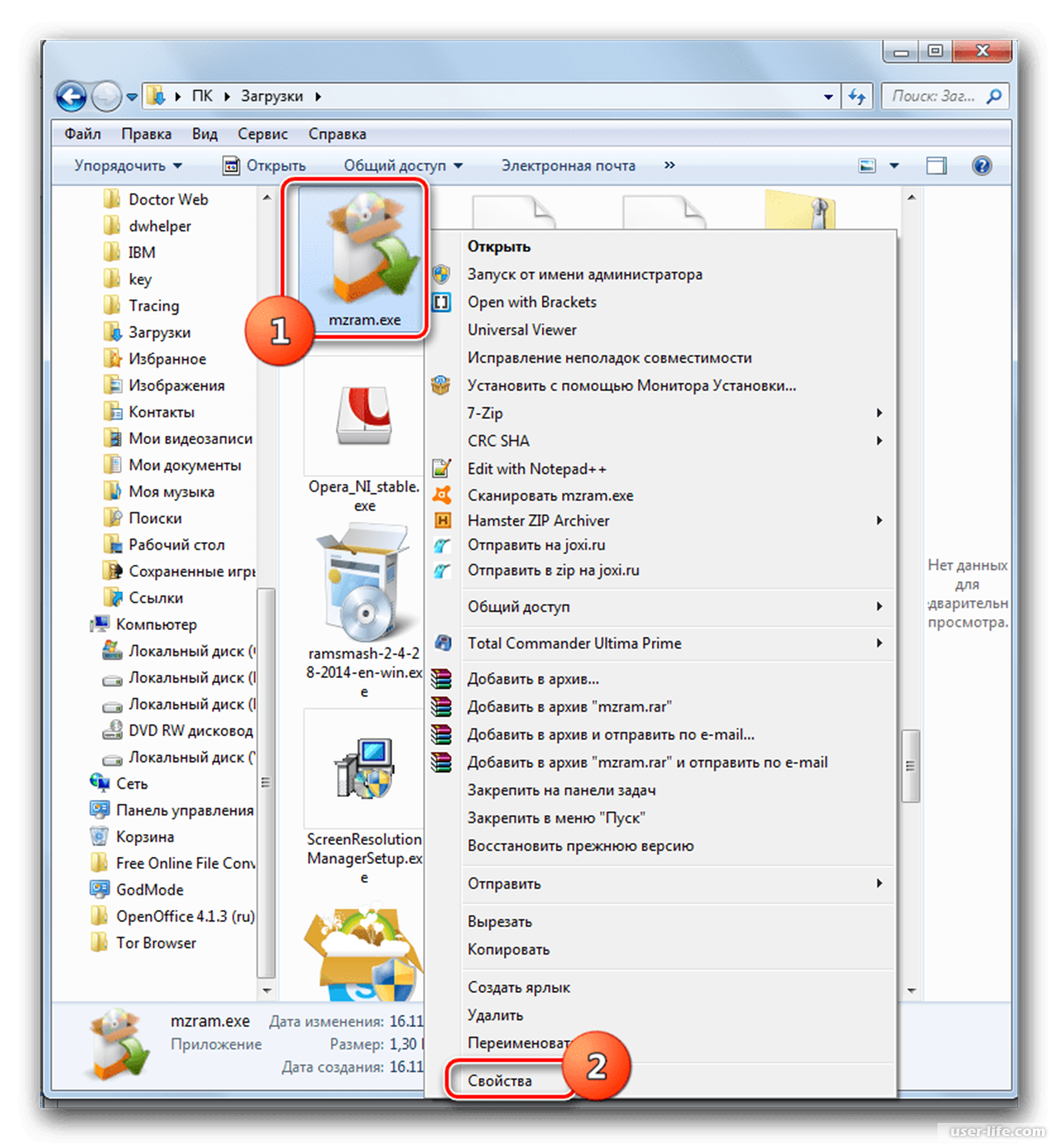Click the Открыть toolbar button

pyautogui.click(x=264, y=166)
